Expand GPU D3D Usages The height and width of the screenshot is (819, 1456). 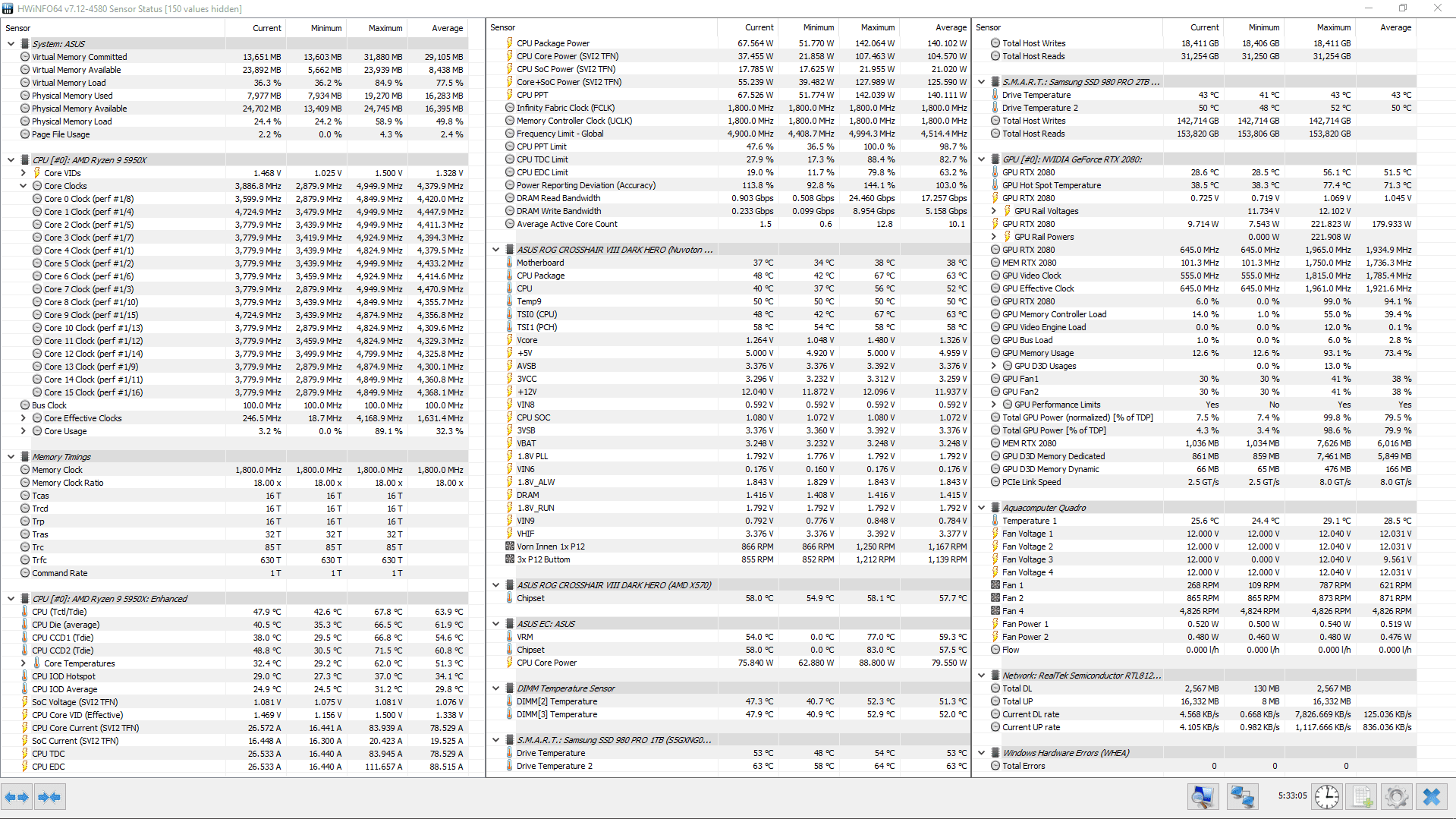click(994, 366)
